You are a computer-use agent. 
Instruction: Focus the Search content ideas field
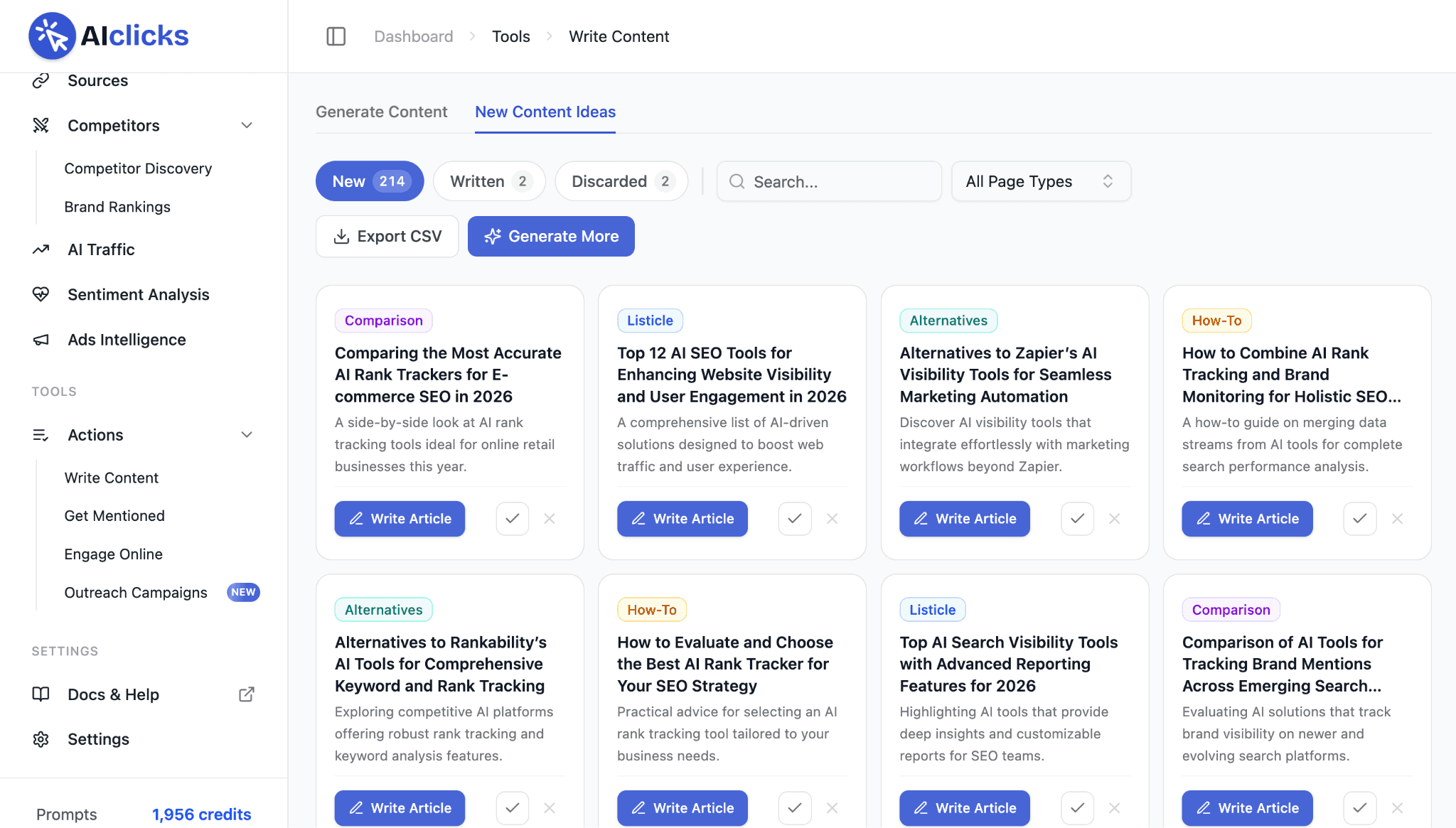point(829,181)
